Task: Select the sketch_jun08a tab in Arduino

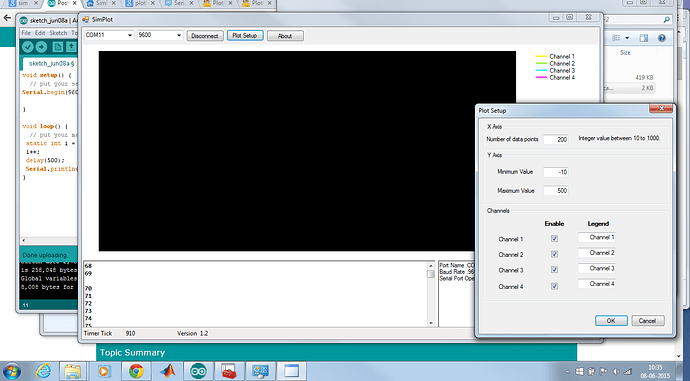Action: click(51, 63)
